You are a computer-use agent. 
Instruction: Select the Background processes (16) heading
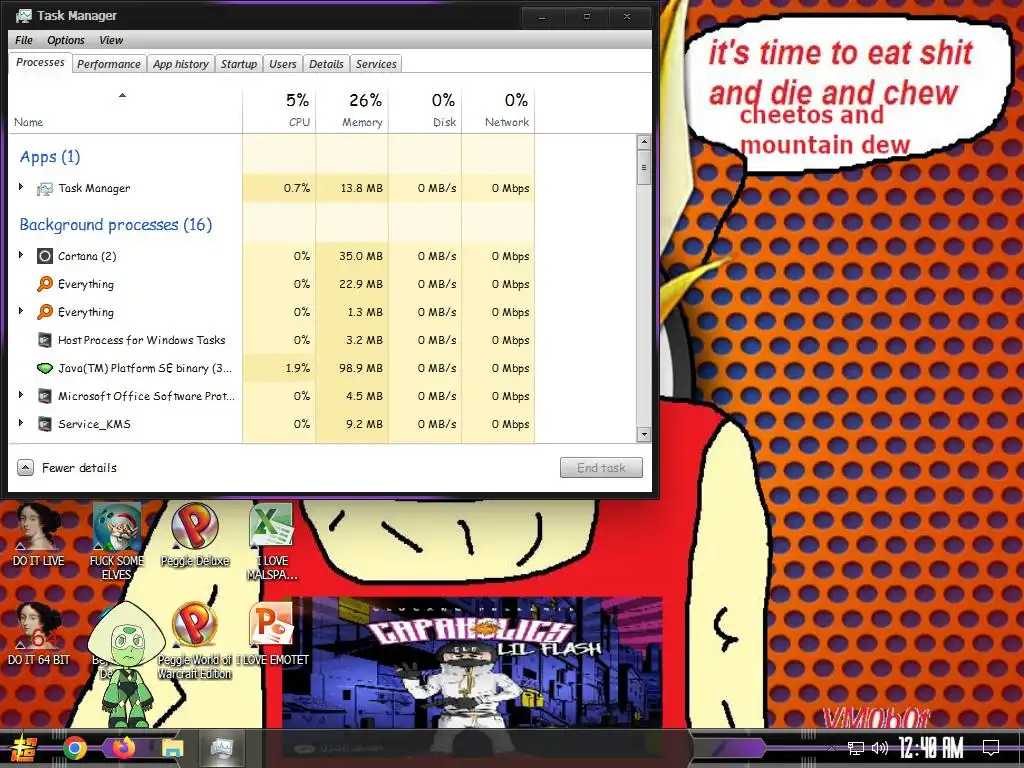(116, 225)
